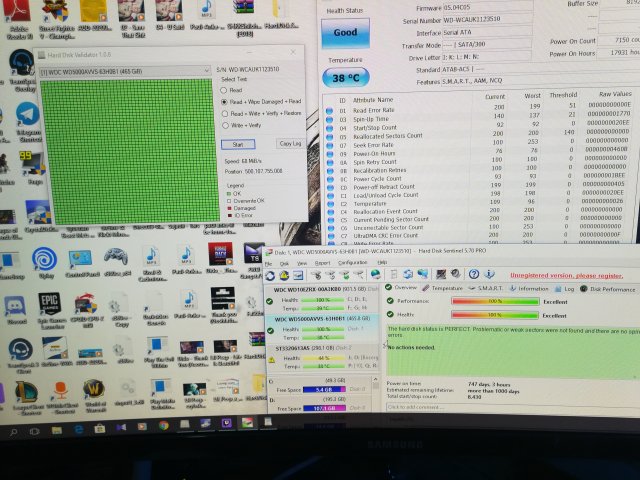Select the Read test option
Screen dimensions: 640x480
(x=224, y=89)
